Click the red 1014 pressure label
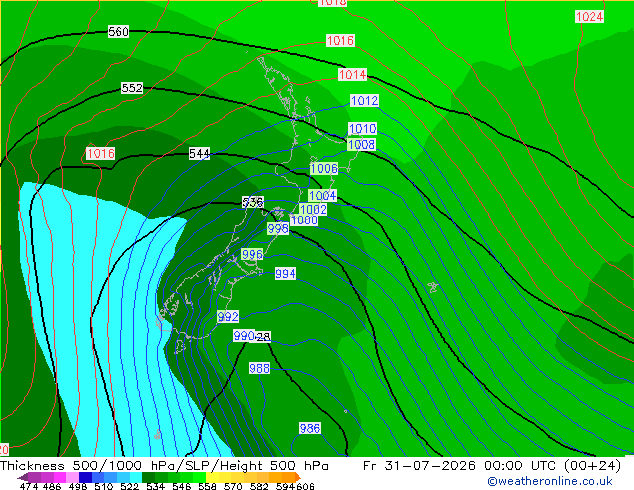The image size is (634, 490). (x=353, y=74)
